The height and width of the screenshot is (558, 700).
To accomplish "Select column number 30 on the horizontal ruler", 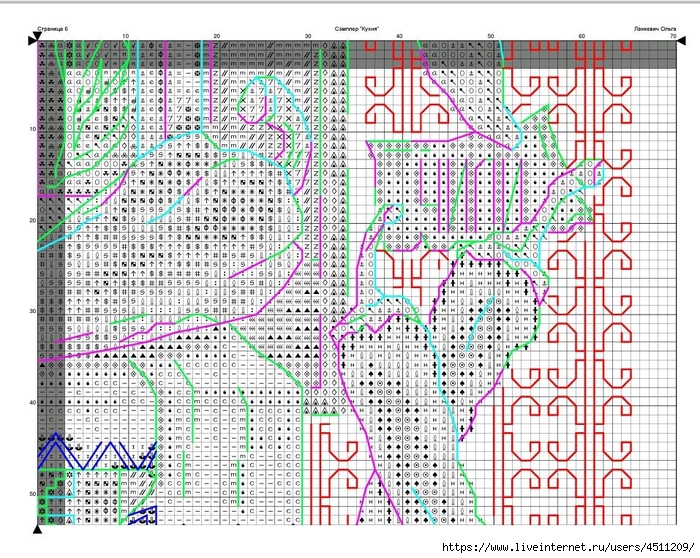I will 308,36.
